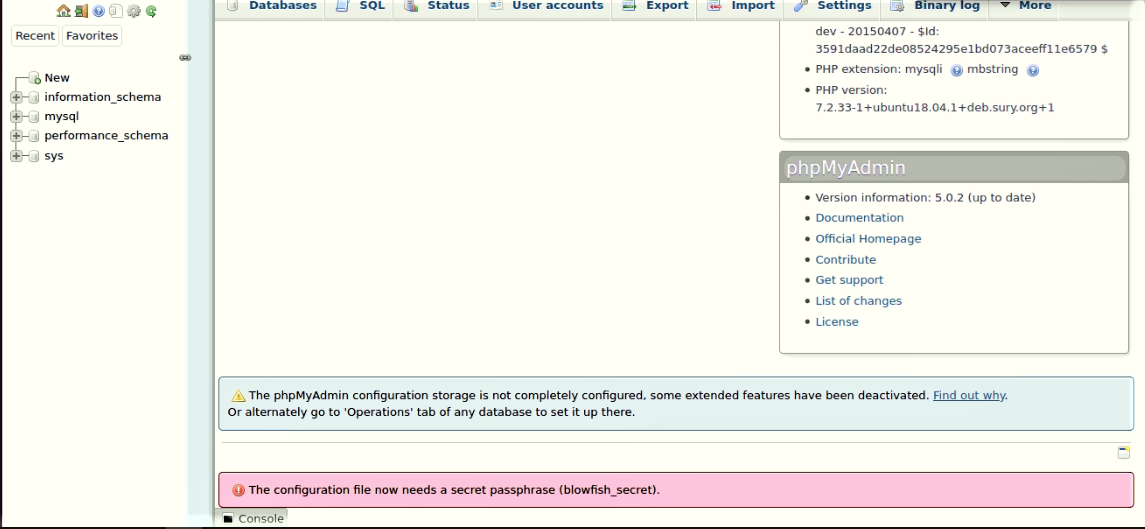Viewport: 1145px width, 529px height.
Task: Click the PHP version value '7.2.33-1+ubuntu18.04.1+deb.sury.org+1'
Action: tap(935, 107)
